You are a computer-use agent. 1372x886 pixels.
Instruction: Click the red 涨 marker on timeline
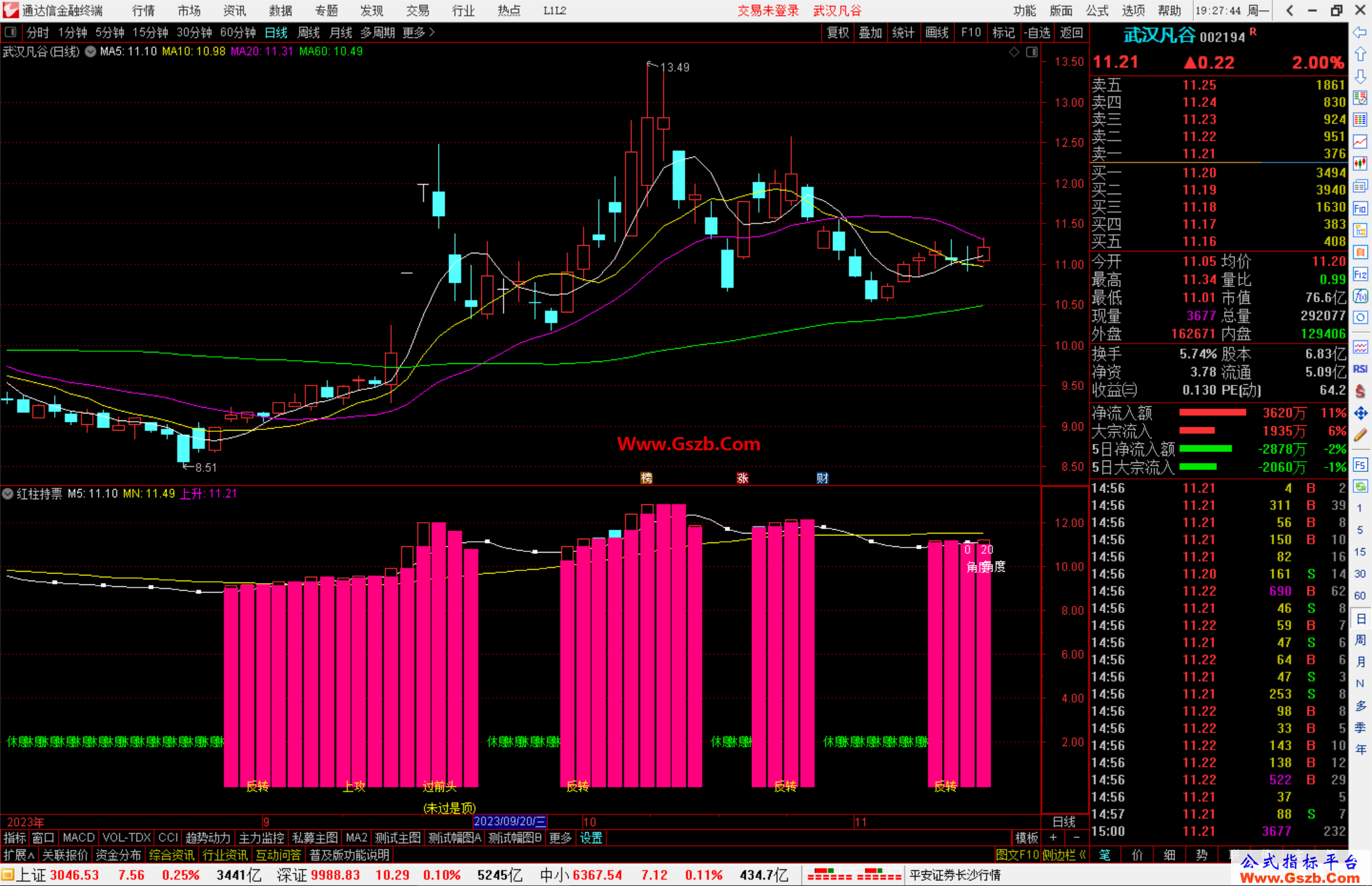point(742,478)
